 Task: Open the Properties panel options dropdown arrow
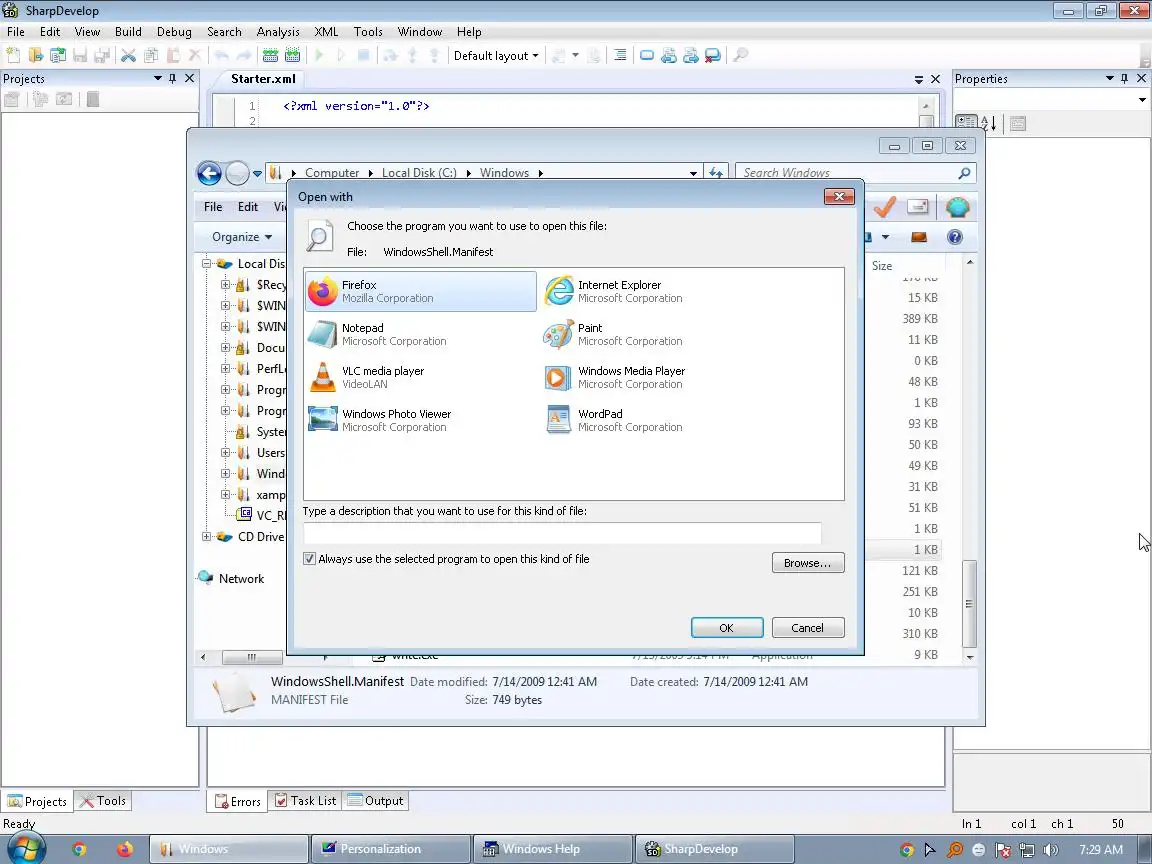(x=1109, y=78)
